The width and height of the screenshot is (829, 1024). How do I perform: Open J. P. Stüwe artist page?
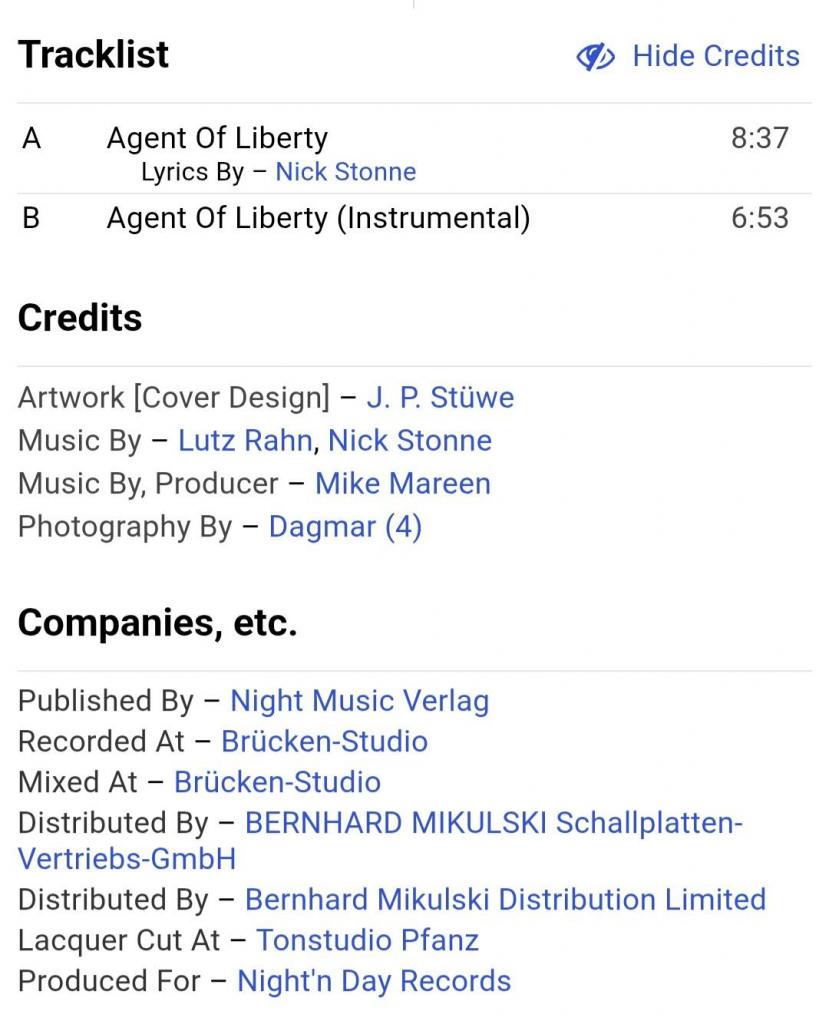440,398
